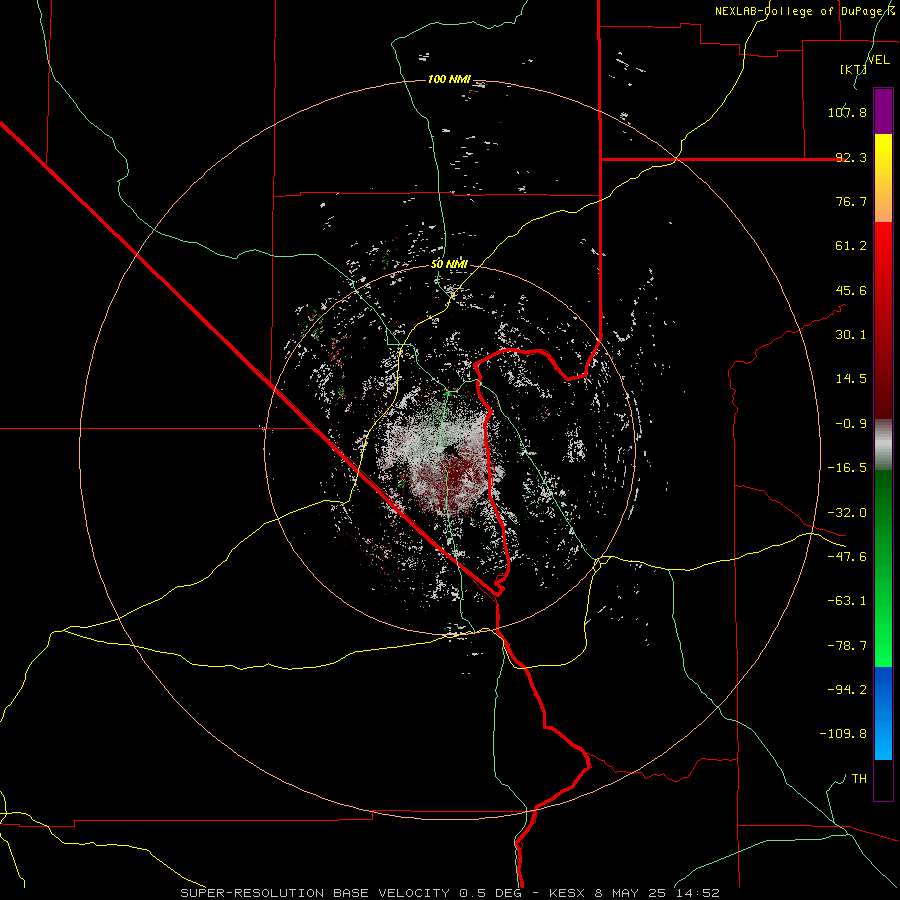The height and width of the screenshot is (900, 900).
Task: Click the -63.1 velocity legend value
Action: coord(847,601)
